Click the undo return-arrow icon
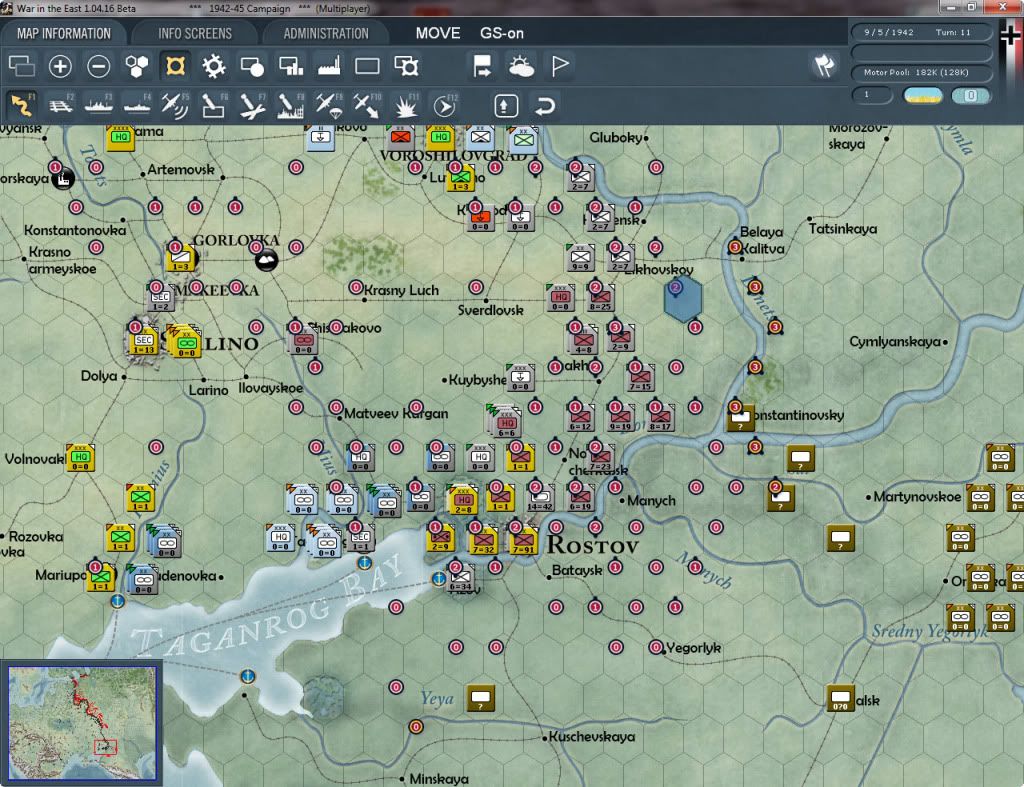 [x=545, y=105]
